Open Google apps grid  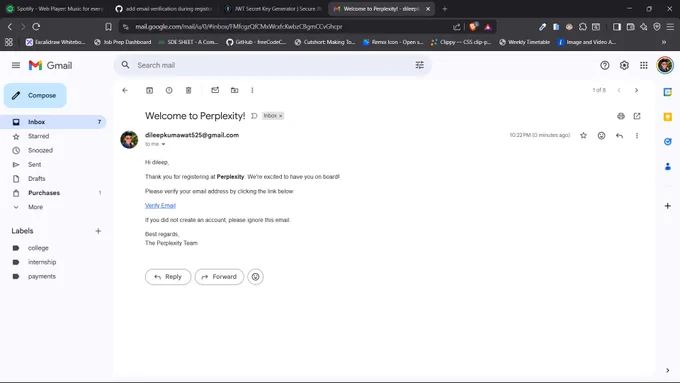click(644, 65)
